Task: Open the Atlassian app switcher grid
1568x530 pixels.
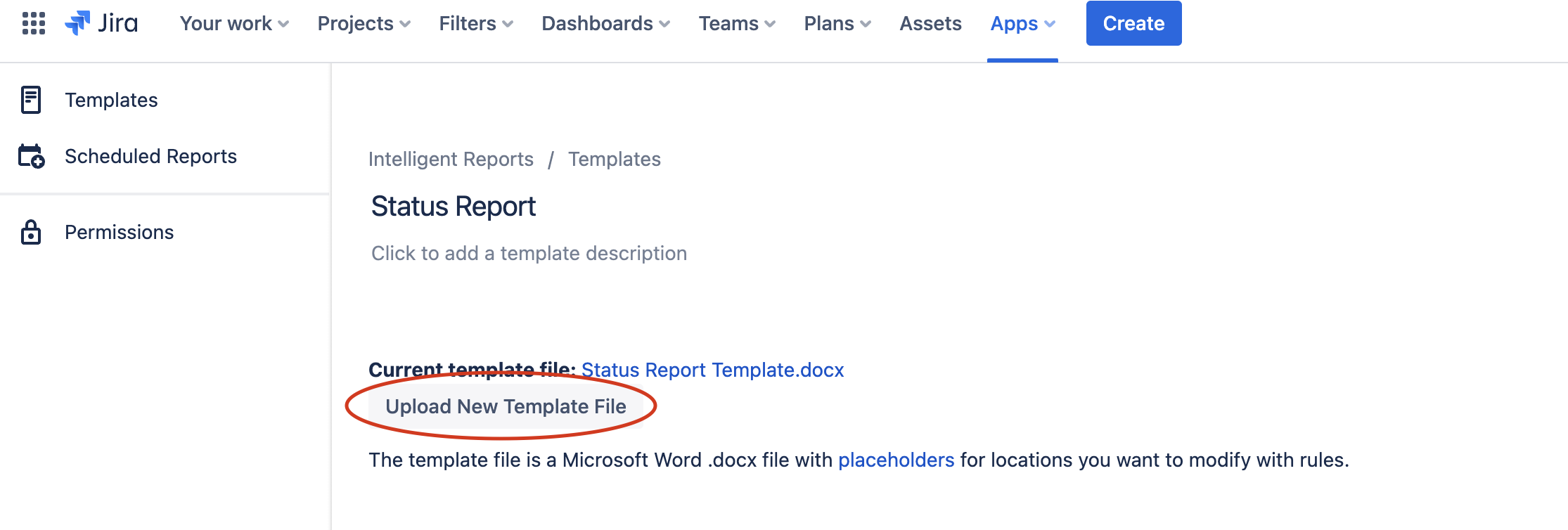Action: click(32, 22)
